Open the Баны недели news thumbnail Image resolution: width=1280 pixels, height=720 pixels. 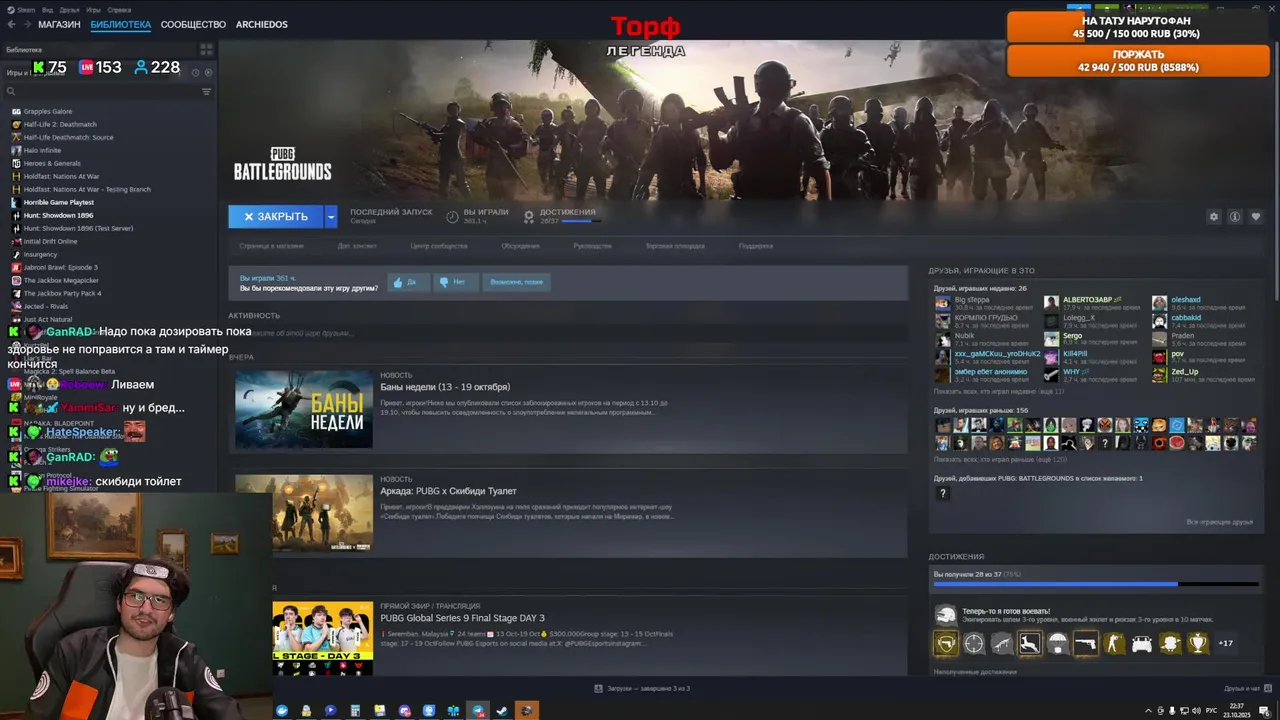pos(304,409)
